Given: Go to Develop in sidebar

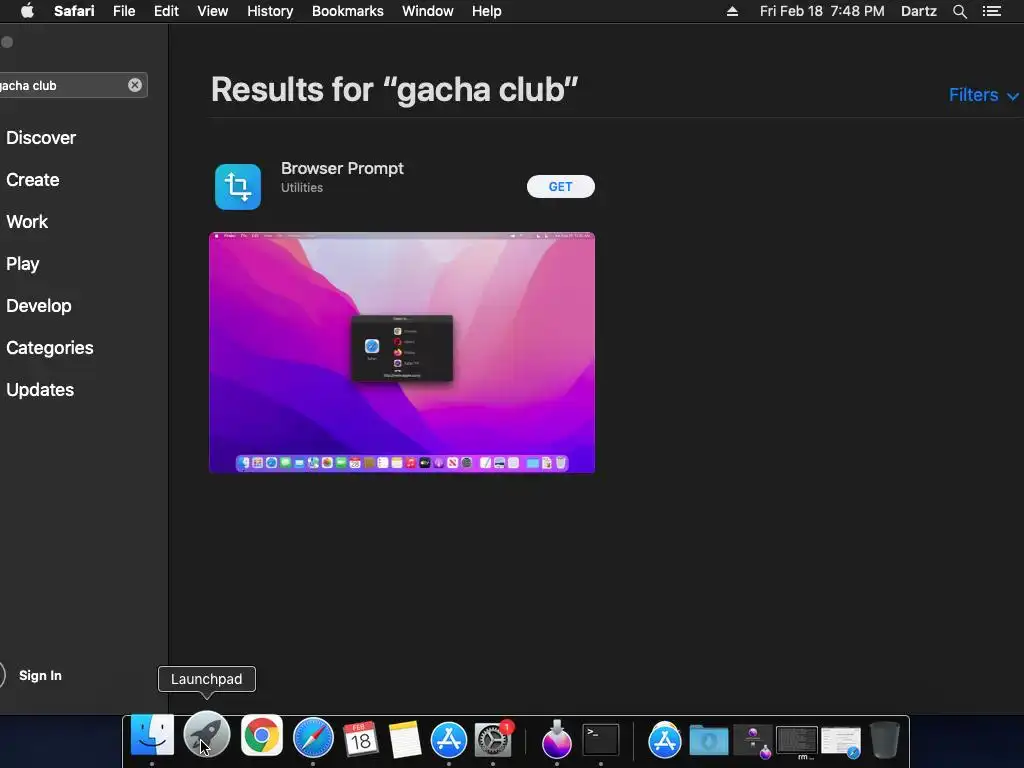Looking at the screenshot, I should pyautogui.click(x=39, y=306).
